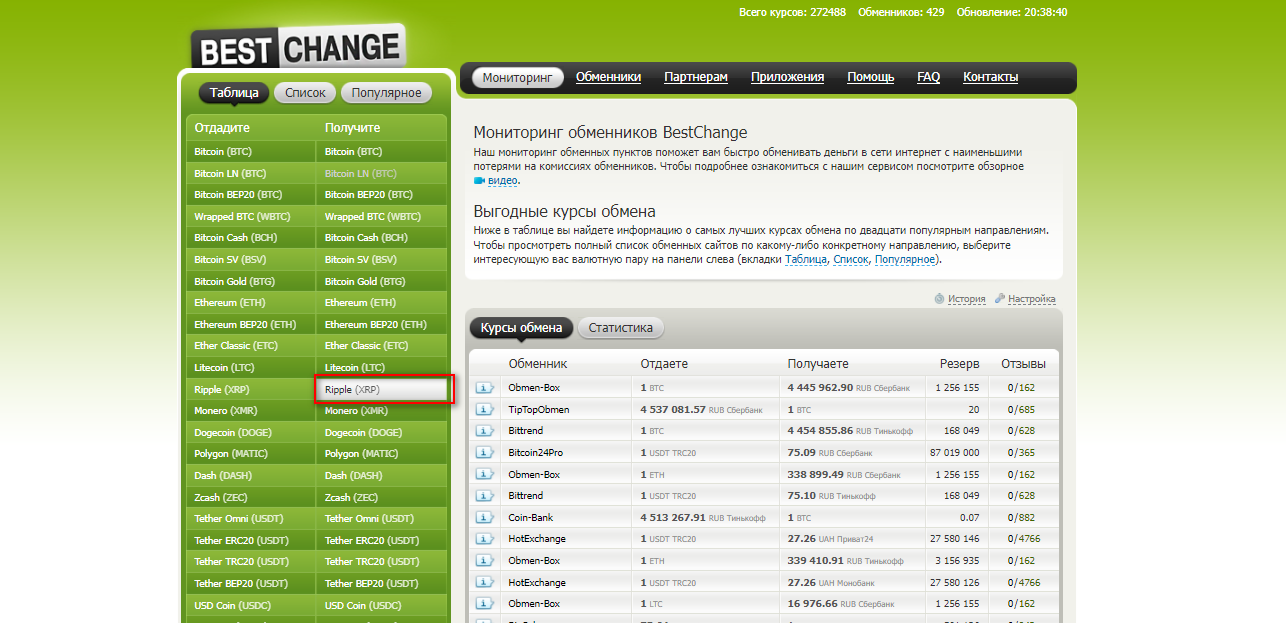Screen dimensions: 1286x623
Task: Switch to the Таблица tab
Action: click(x=234, y=93)
